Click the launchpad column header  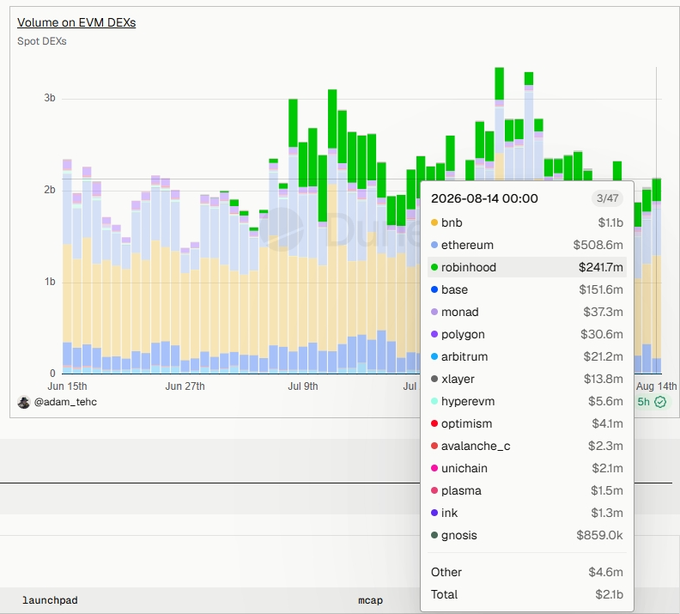click(x=50, y=601)
